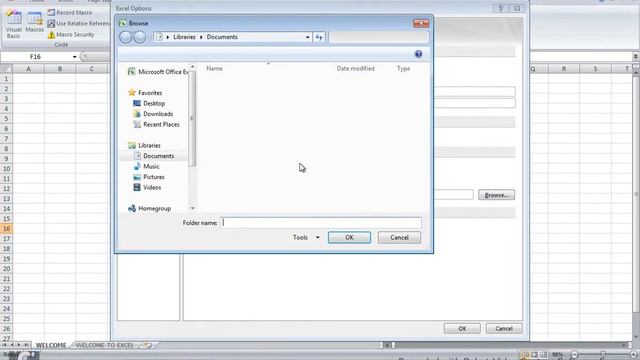
Task: Select Libraries in navigation pane
Action: [x=144, y=145]
